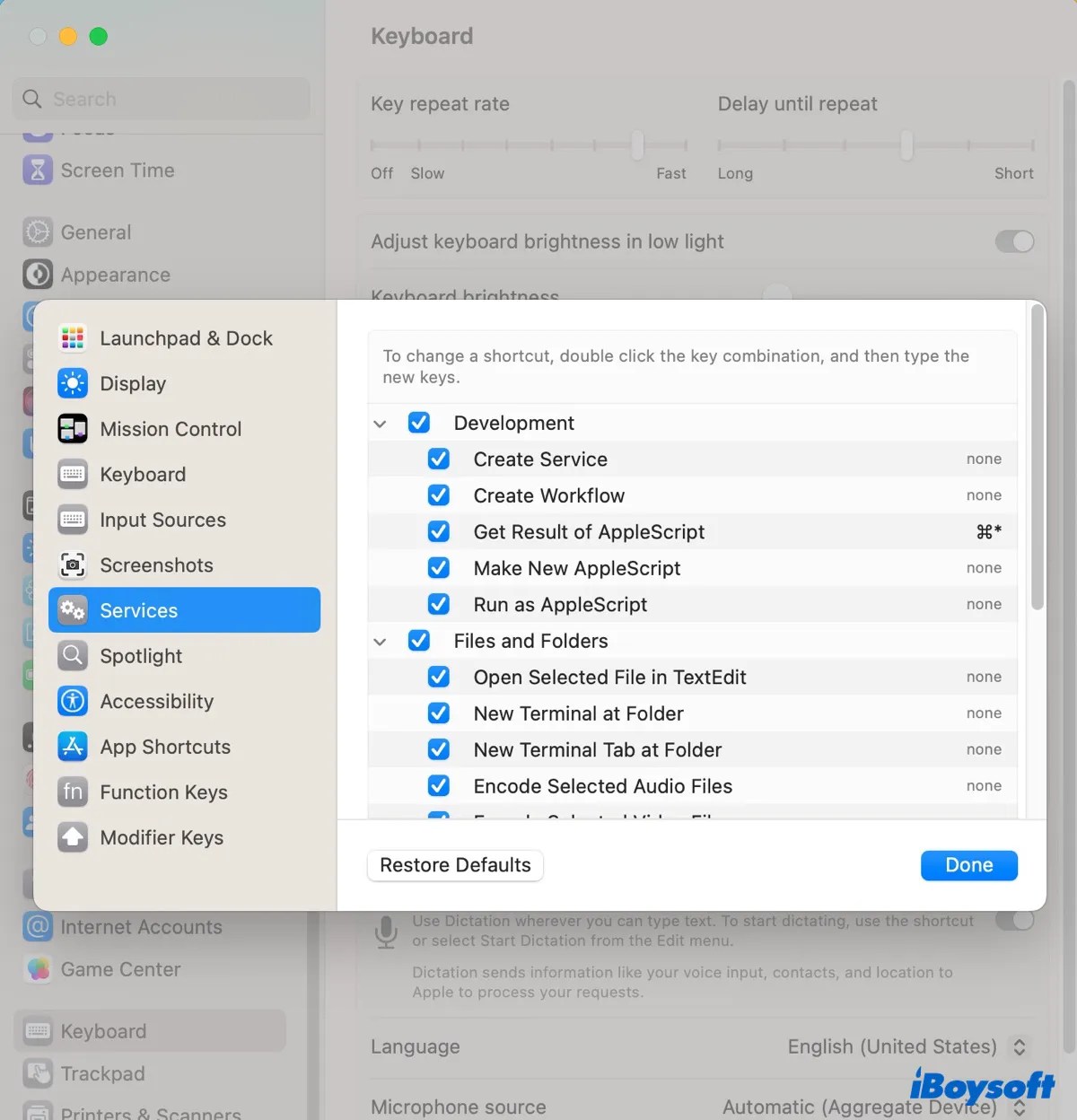1077x1120 pixels.
Task: Click the Services gear icon
Action: tap(72, 610)
